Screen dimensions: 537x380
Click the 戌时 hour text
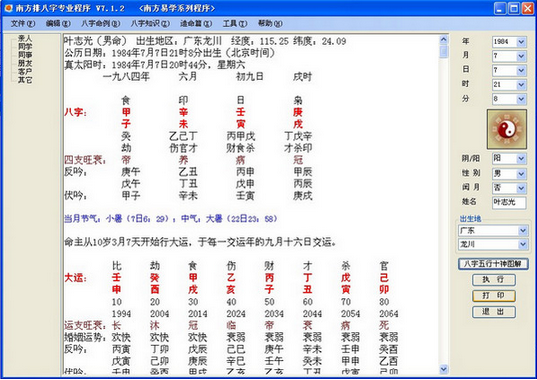302,76
